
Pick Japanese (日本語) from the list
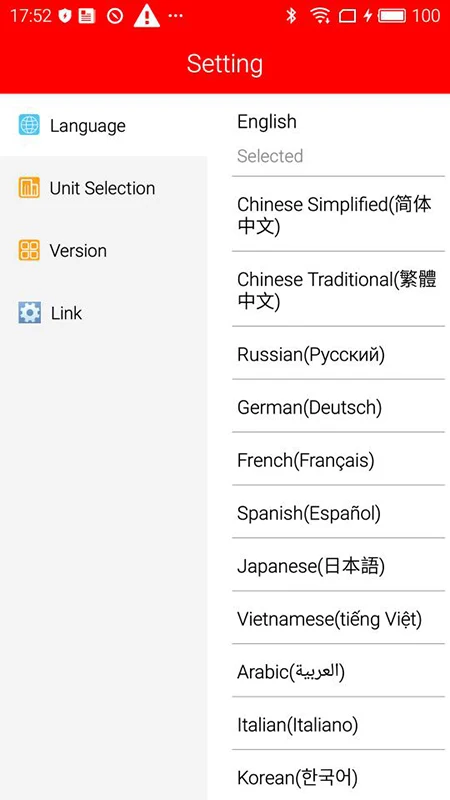[338, 565]
